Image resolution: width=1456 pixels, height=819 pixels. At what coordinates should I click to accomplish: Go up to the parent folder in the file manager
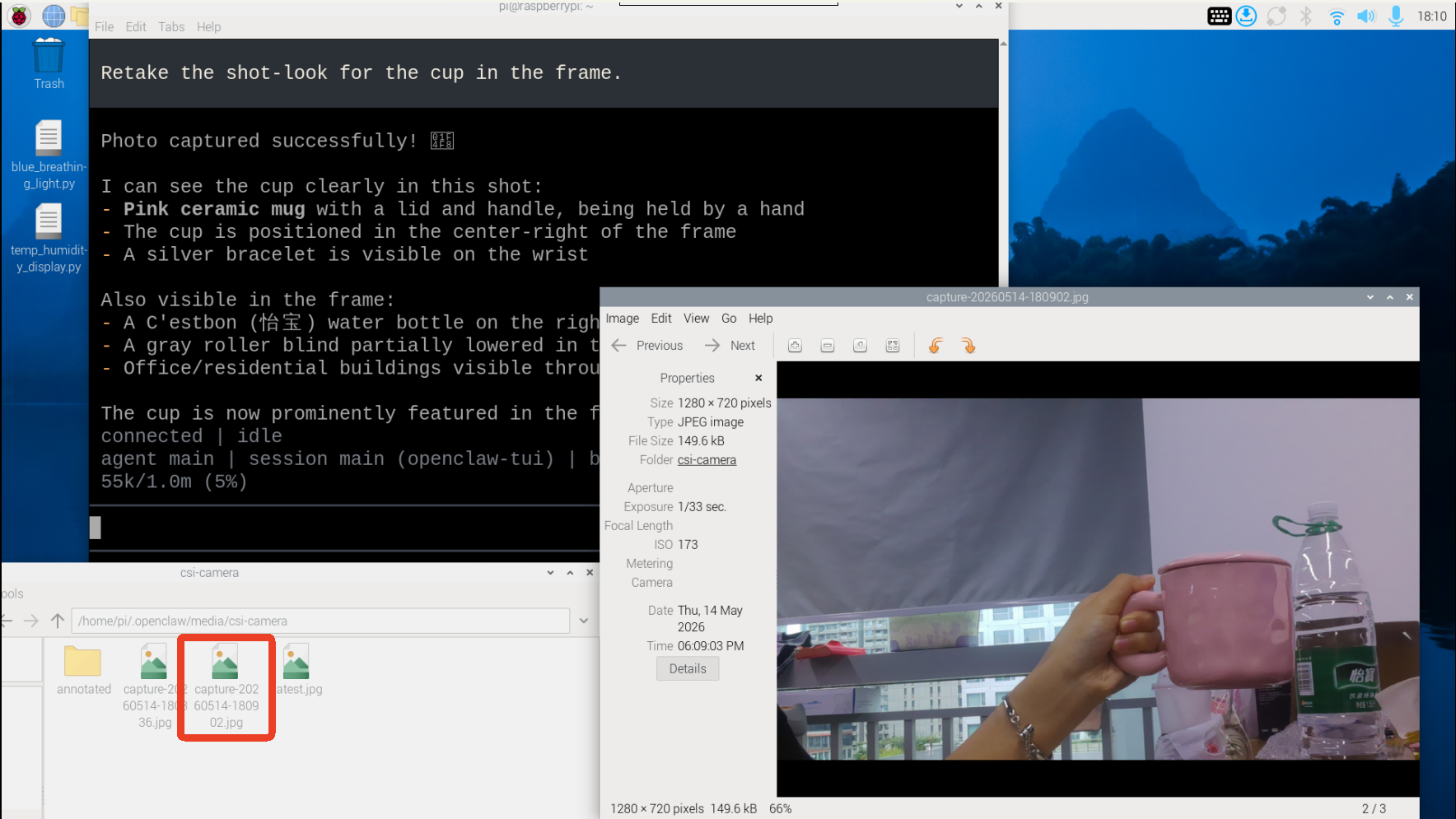coord(58,621)
